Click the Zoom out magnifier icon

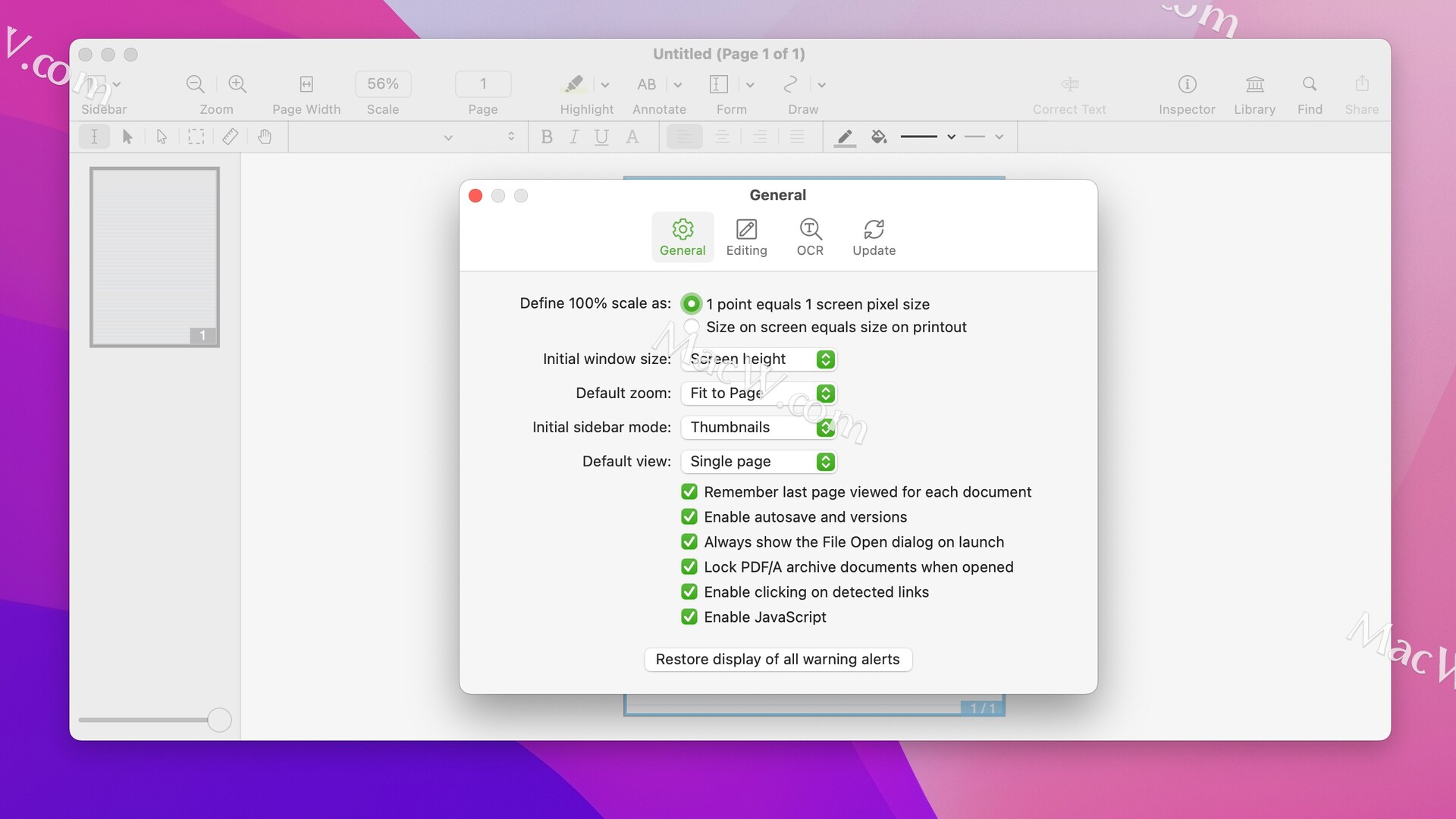click(x=195, y=84)
